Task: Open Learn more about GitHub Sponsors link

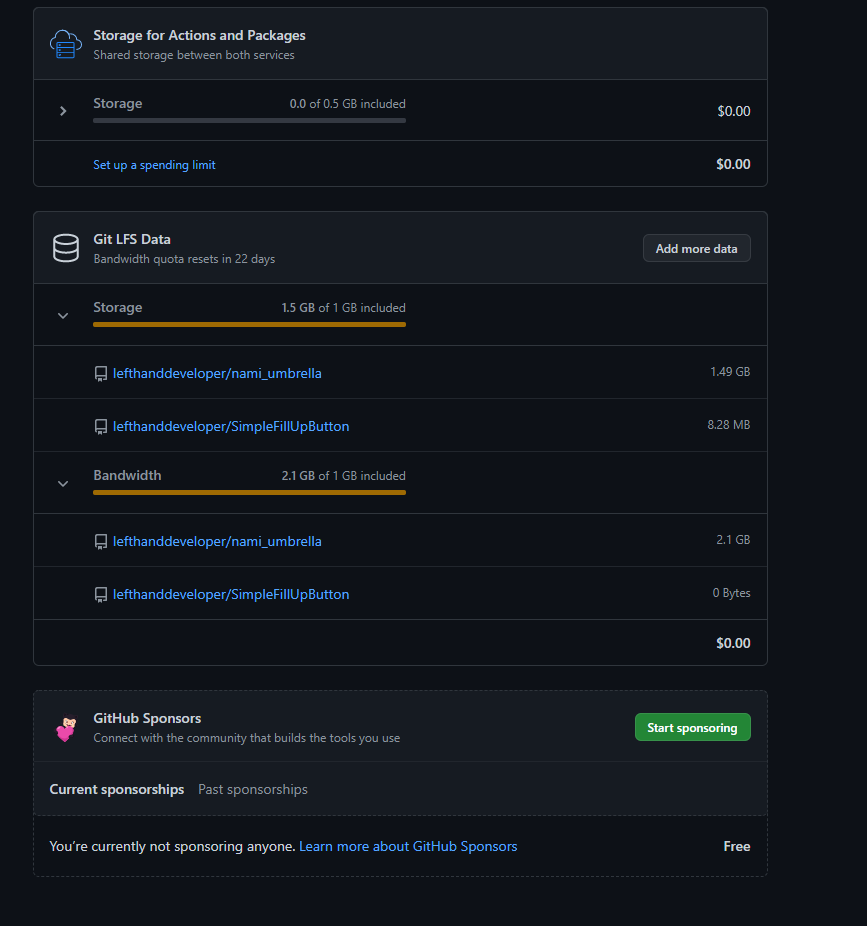Action: pyautogui.click(x=408, y=846)
